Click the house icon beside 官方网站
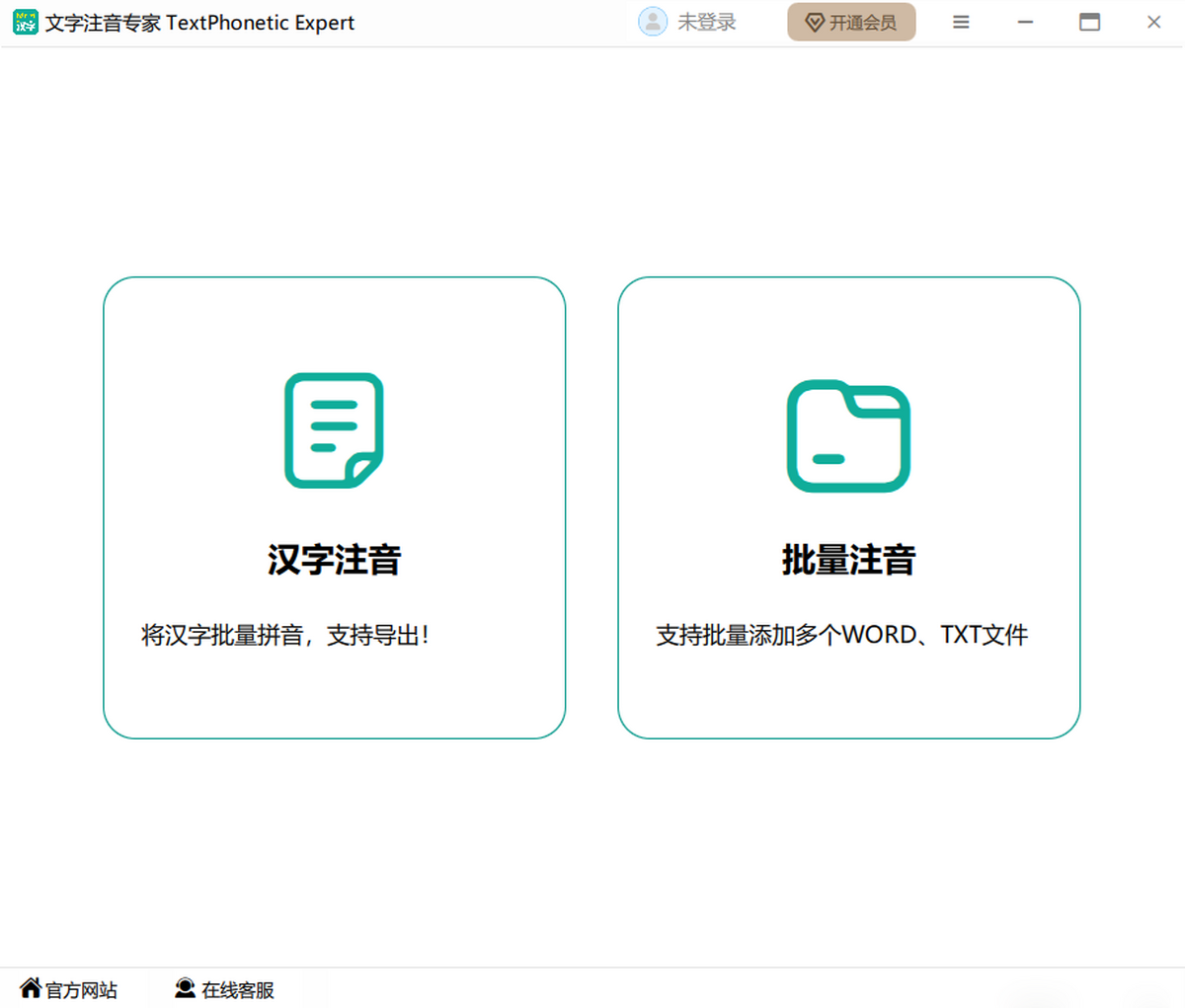Viewport: 1185px width, 1008px height. [31, 987]
